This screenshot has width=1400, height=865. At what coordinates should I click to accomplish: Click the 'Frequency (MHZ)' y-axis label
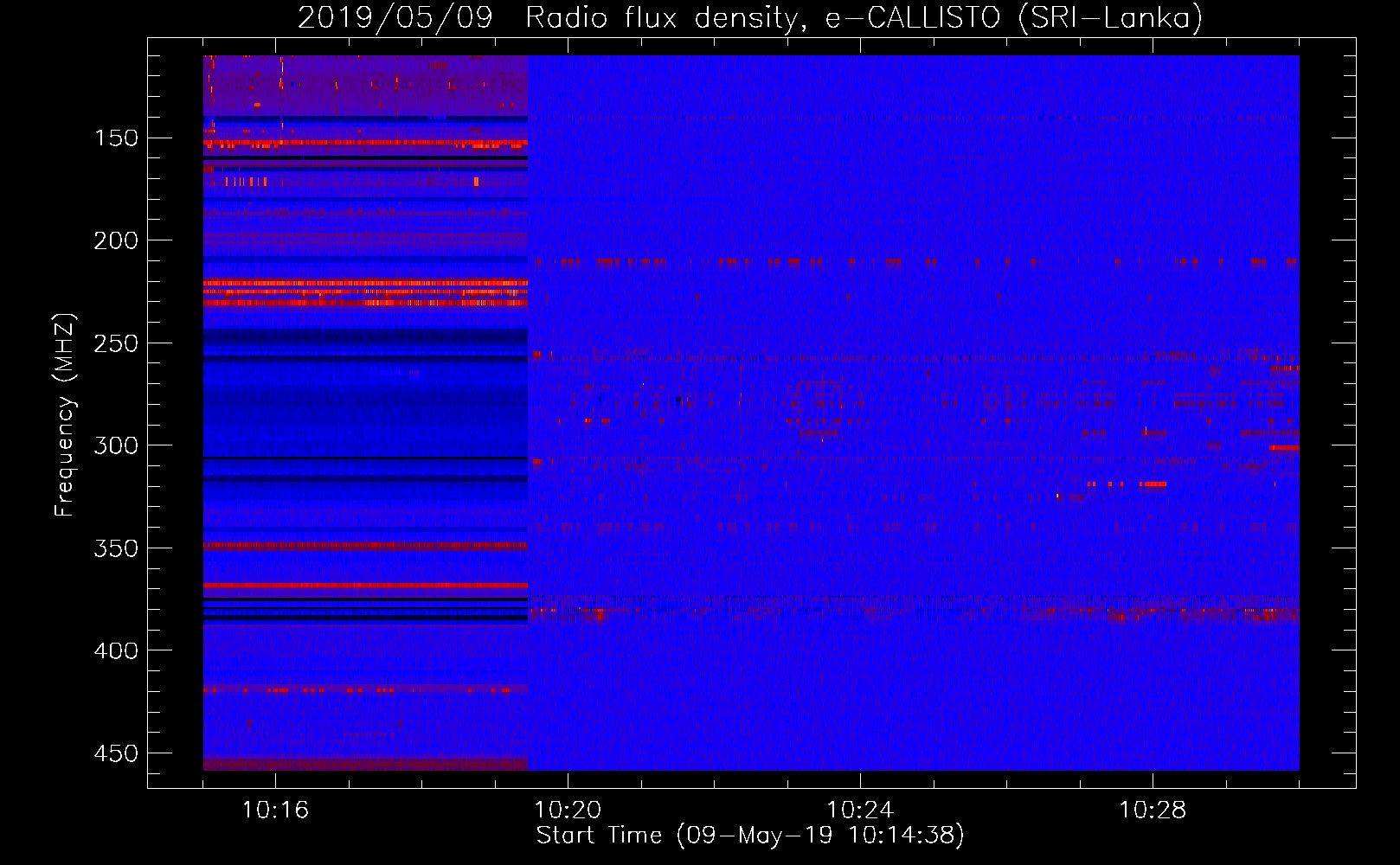pos(65,414)
